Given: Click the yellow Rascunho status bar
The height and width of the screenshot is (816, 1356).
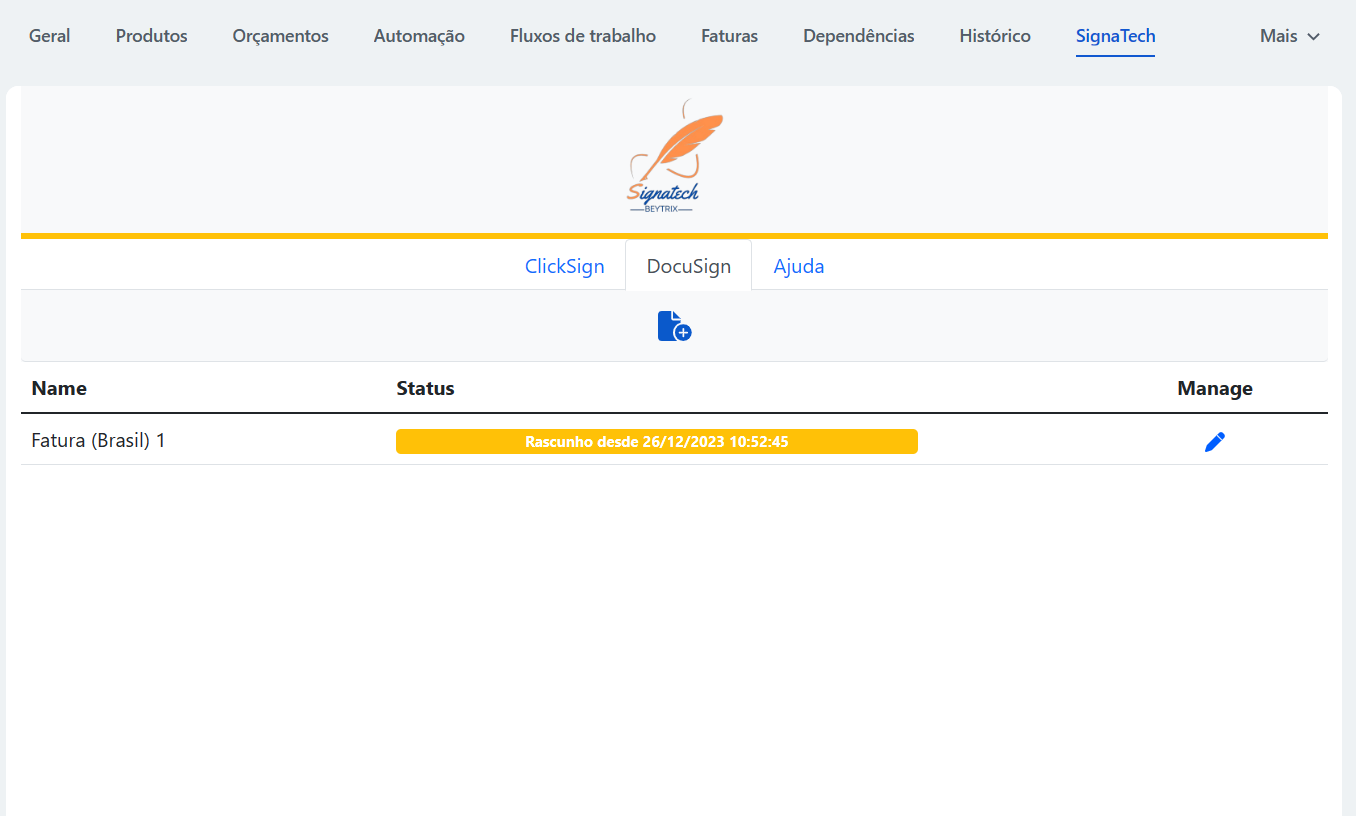Looking at the screenshot, I should 656,442.
